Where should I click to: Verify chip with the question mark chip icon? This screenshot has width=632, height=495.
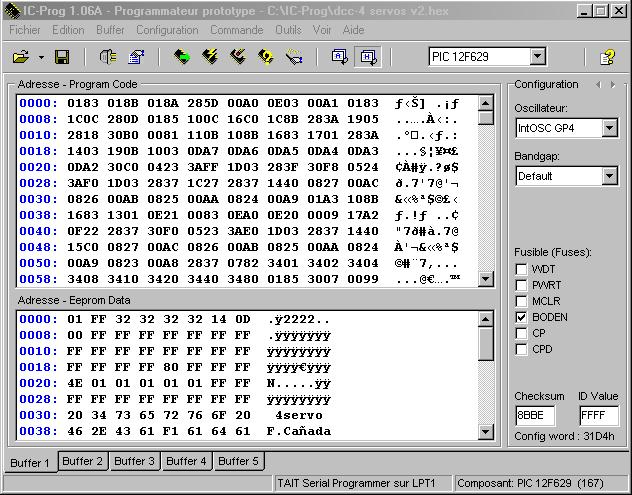(266, 57)
